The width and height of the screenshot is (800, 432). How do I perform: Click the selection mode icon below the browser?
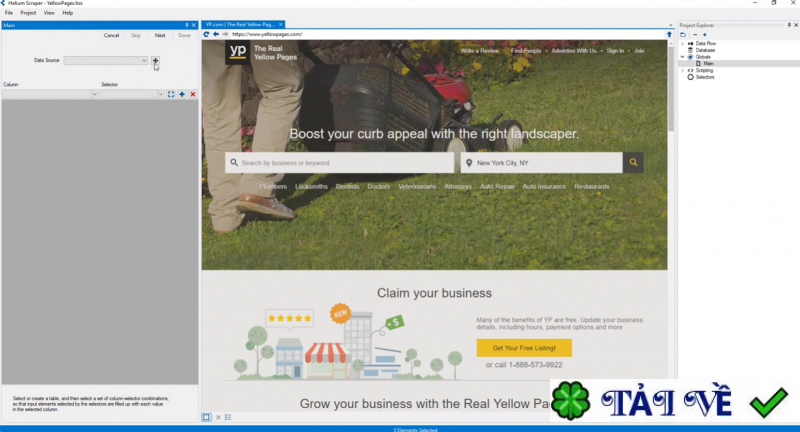207,417
